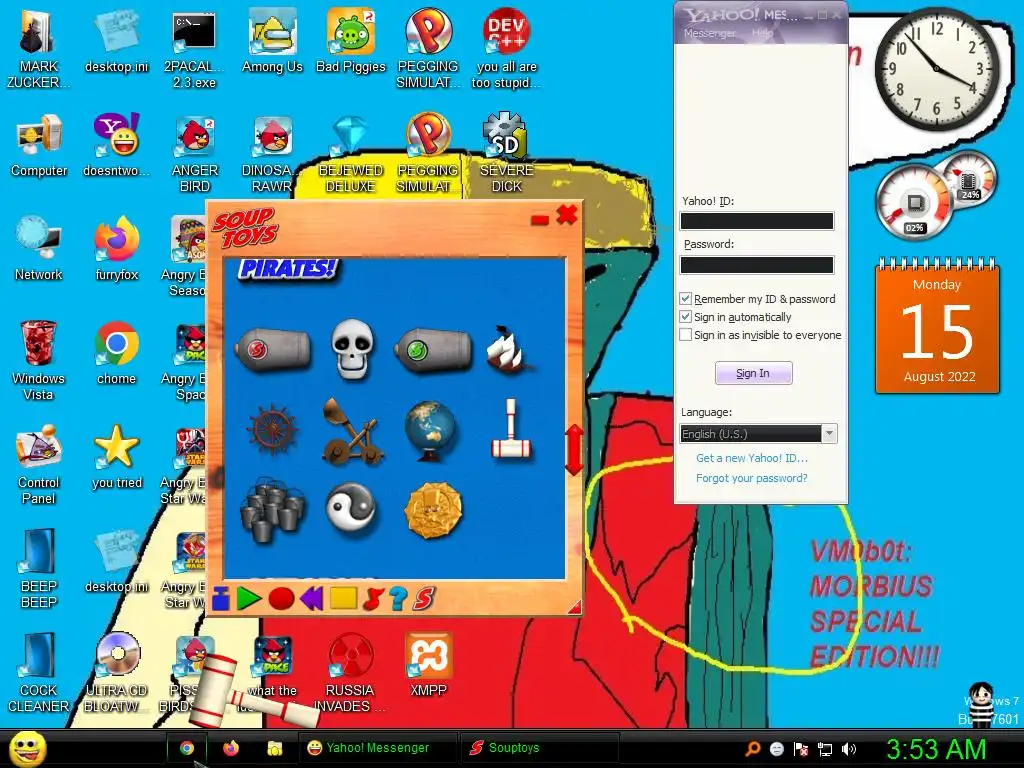Click the 3:53 AM taskbar clock
This screenshot has width=1024, height=768.
(x=935, y=748)
